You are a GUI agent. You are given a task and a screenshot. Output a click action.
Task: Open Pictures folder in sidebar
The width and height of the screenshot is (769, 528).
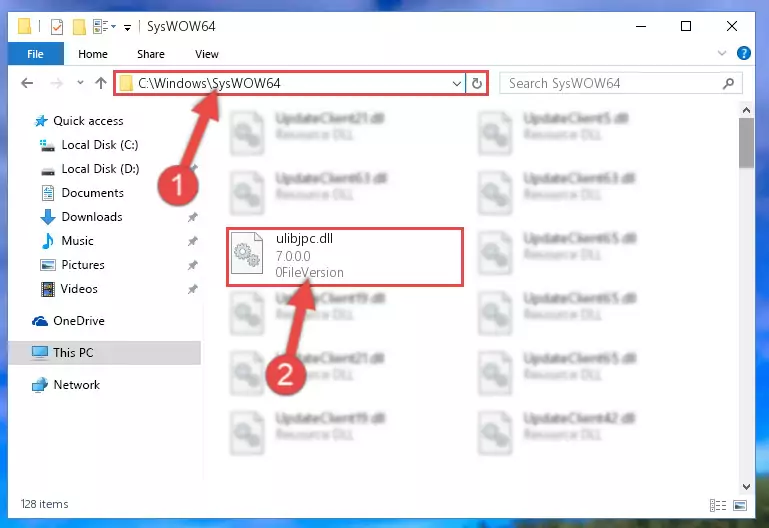(83, 265)
